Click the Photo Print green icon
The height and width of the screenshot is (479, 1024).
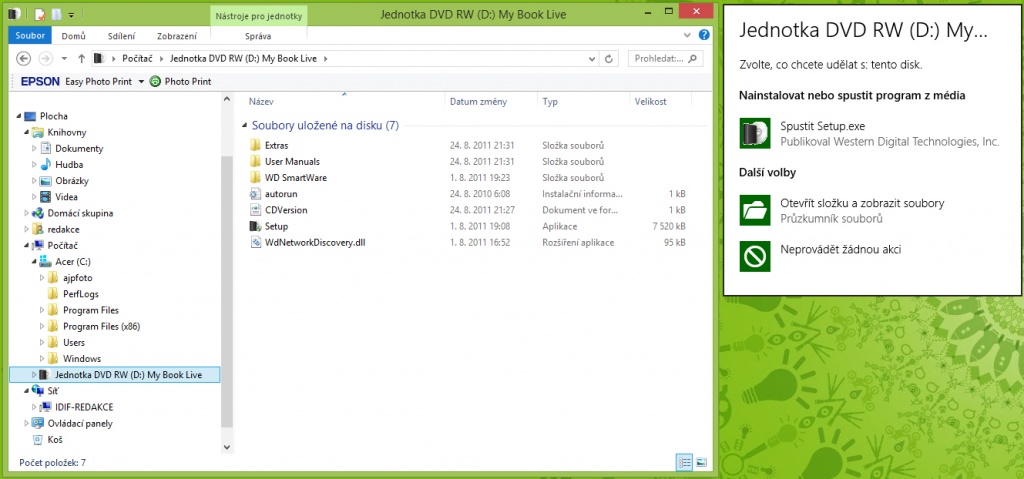(155, 82)
